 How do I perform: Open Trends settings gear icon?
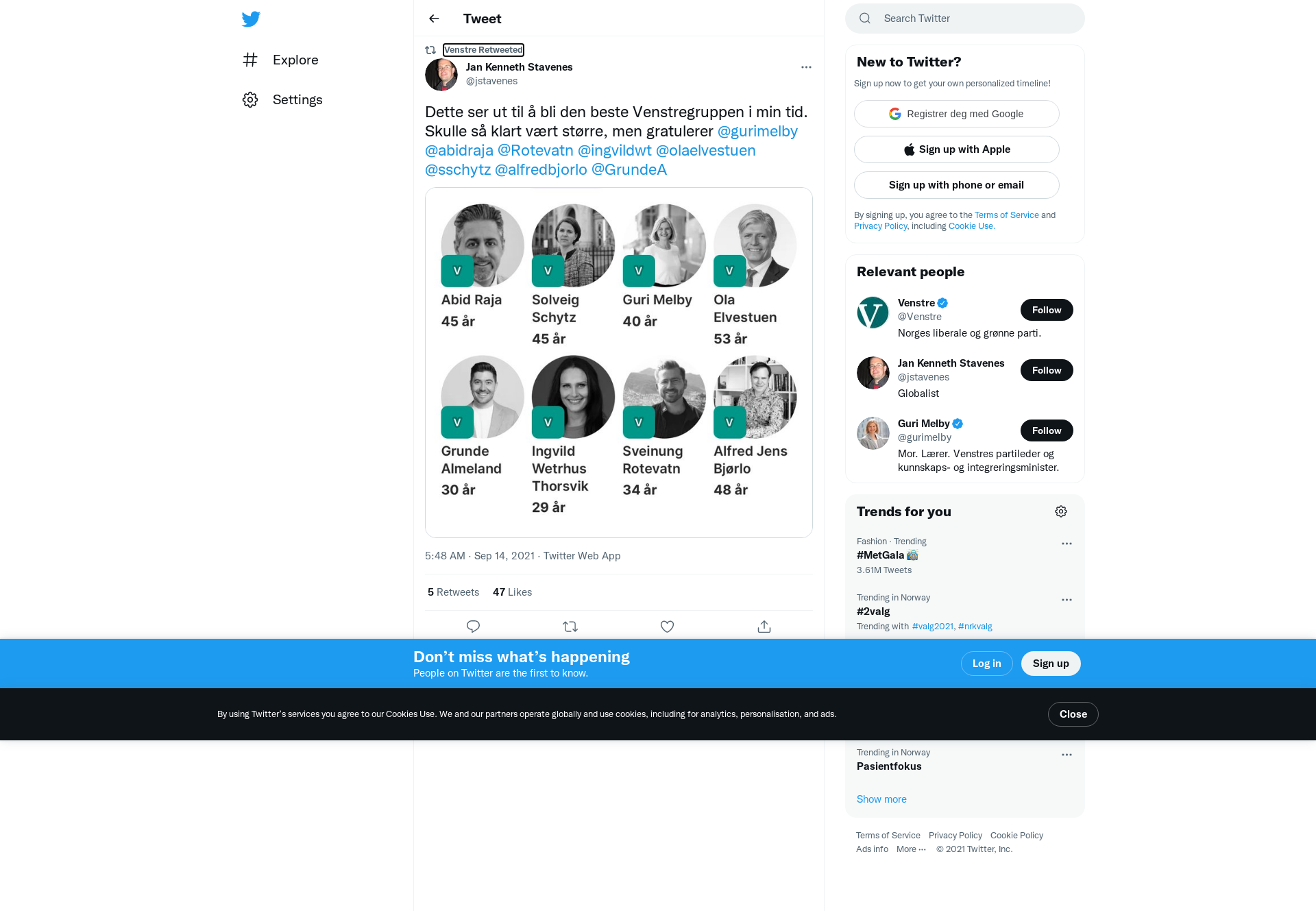pos(1061,511)
